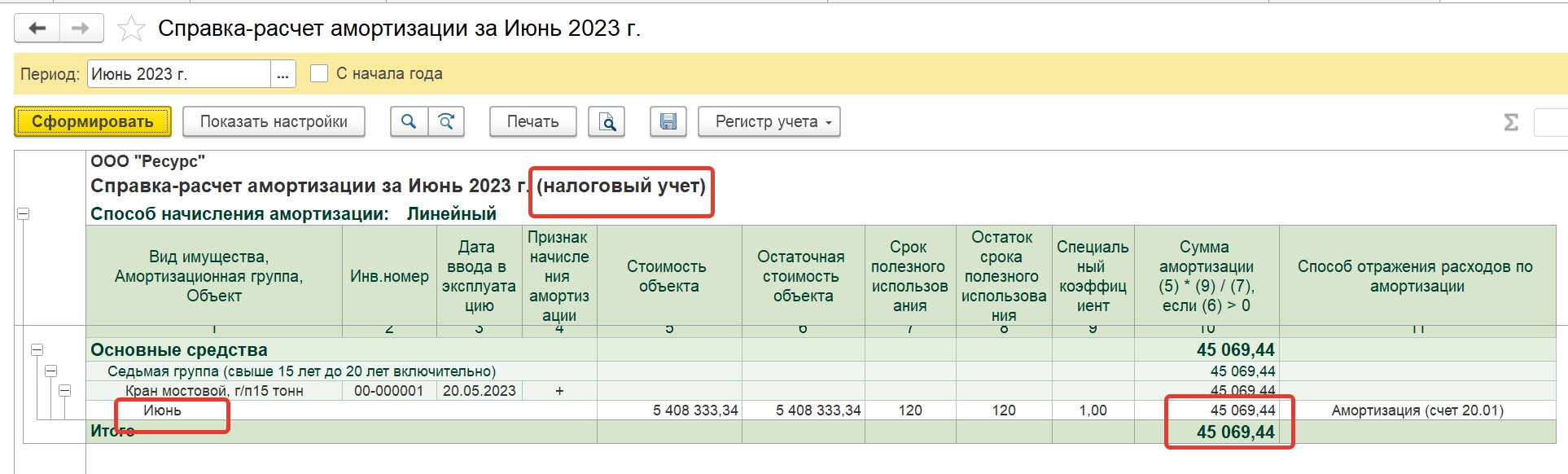Viewport: 1568px width, 474px height.
Task: Go back with the left arrow button
Action: coord(37,29)
